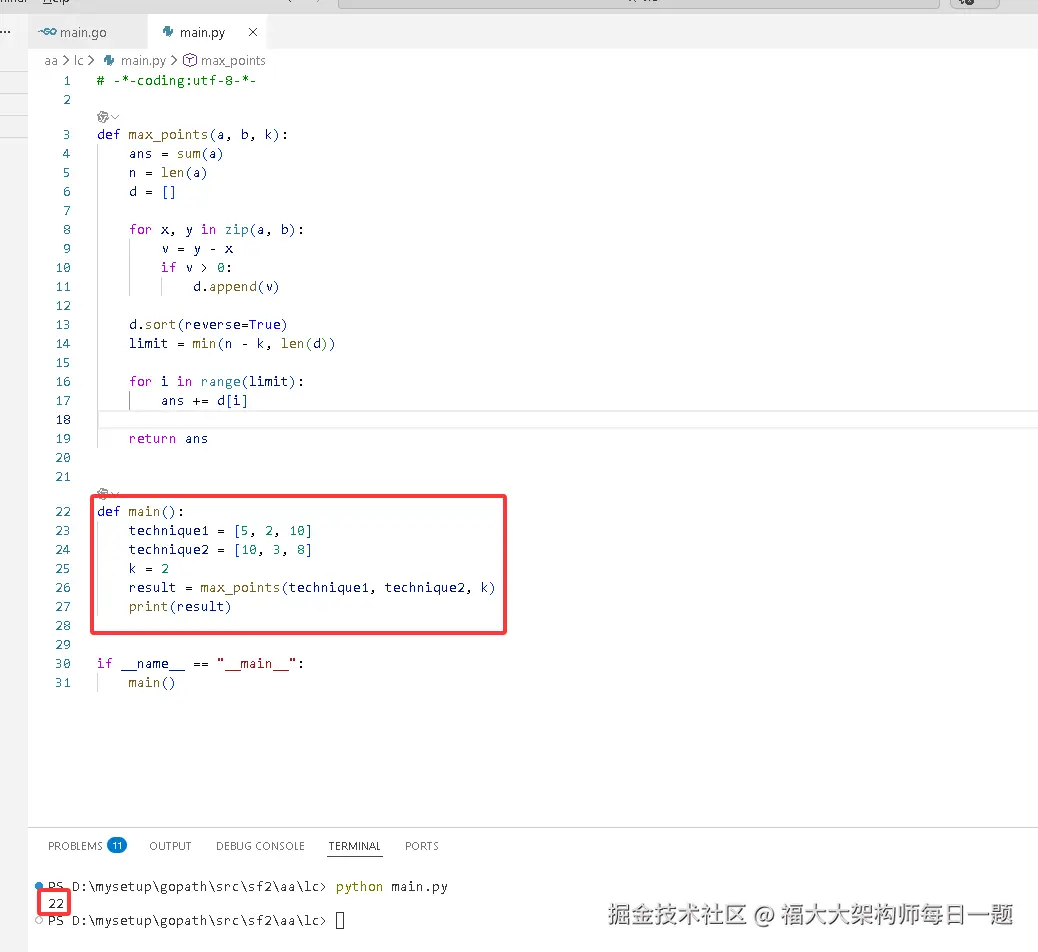Click the function symbol icon in breadcrumb
The height and width of the screenshot is (952, 1038).
click(190, 60)
